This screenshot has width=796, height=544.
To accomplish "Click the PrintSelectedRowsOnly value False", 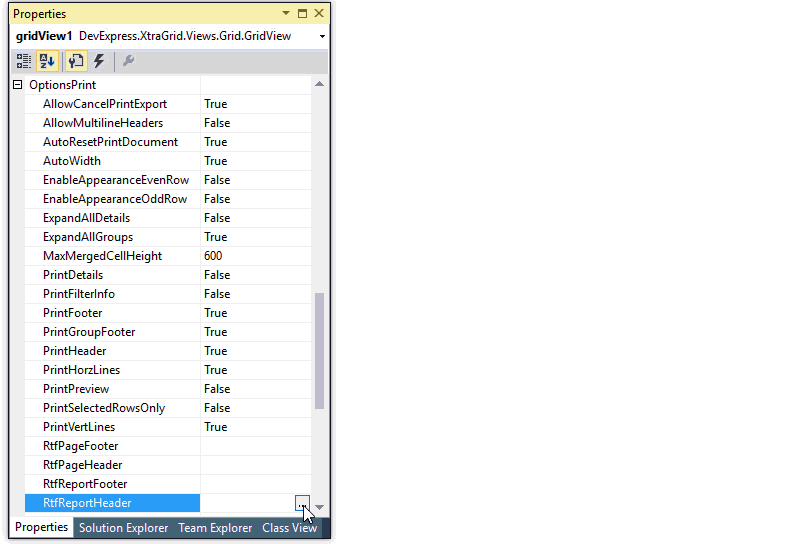I will [x=217, y=408].
